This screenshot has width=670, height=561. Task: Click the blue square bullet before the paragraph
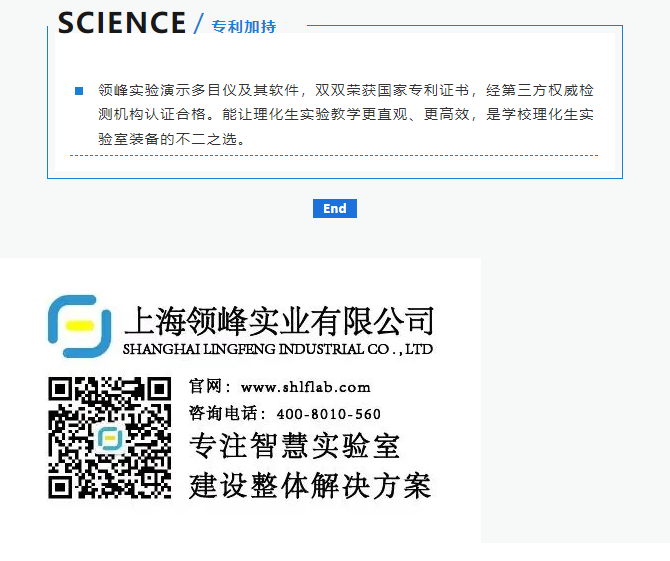pyautogui.click(x=79, y=91)
